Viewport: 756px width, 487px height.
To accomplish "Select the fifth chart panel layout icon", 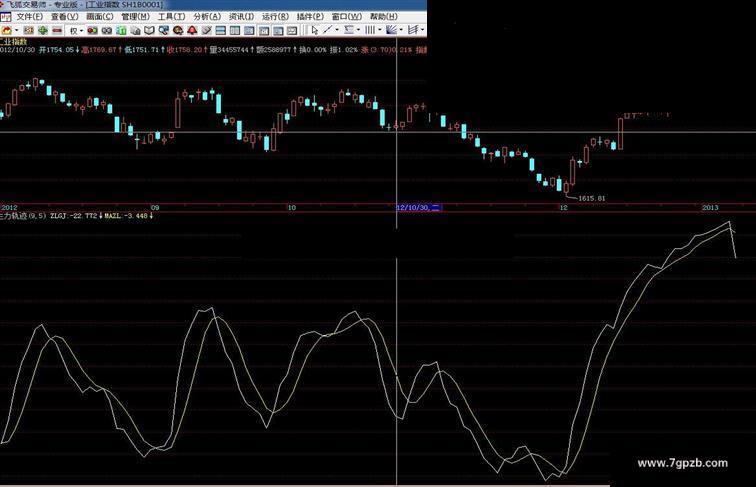I will point(278,30).
